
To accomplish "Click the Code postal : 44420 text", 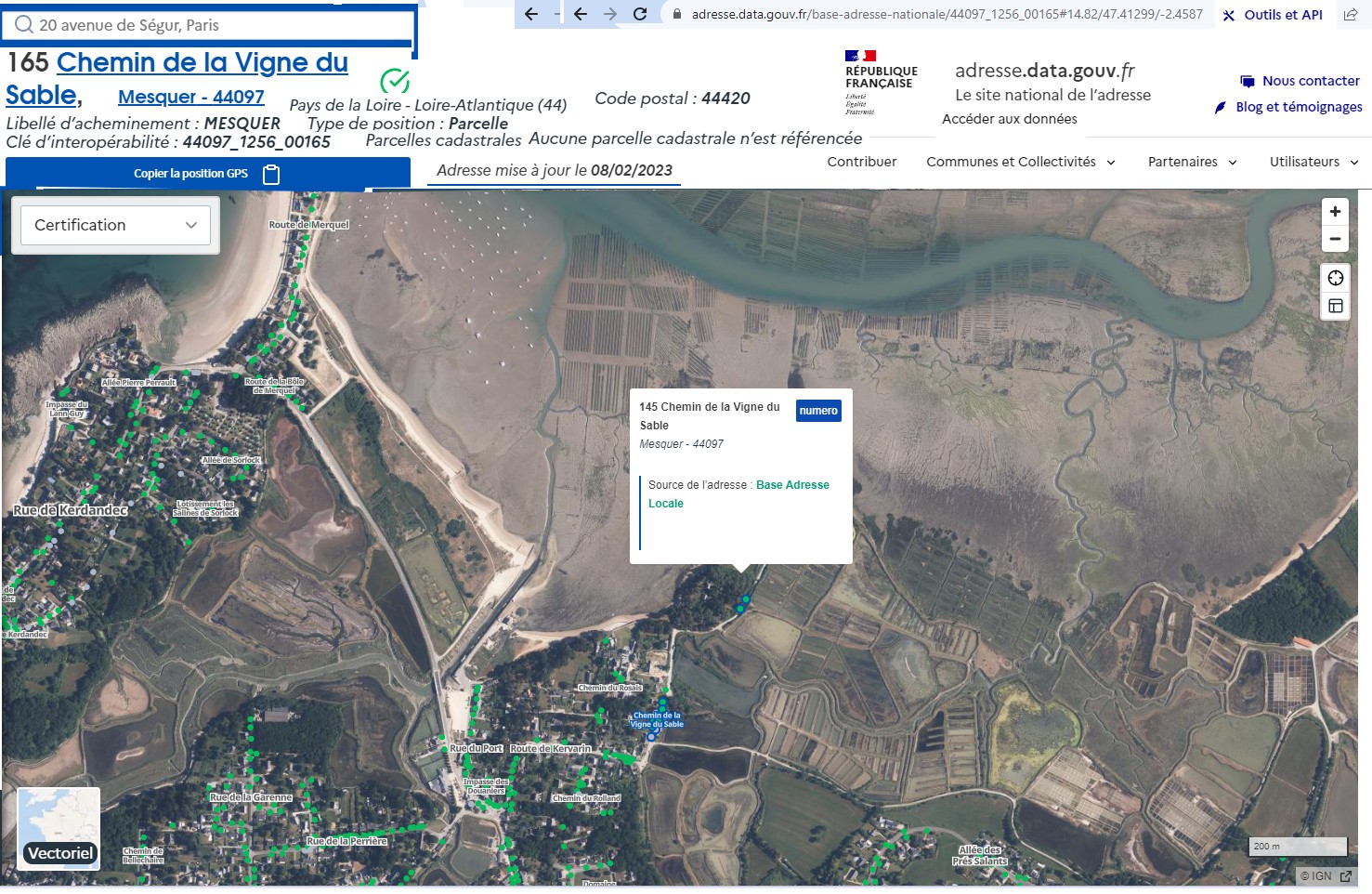I will coord(673,99).
